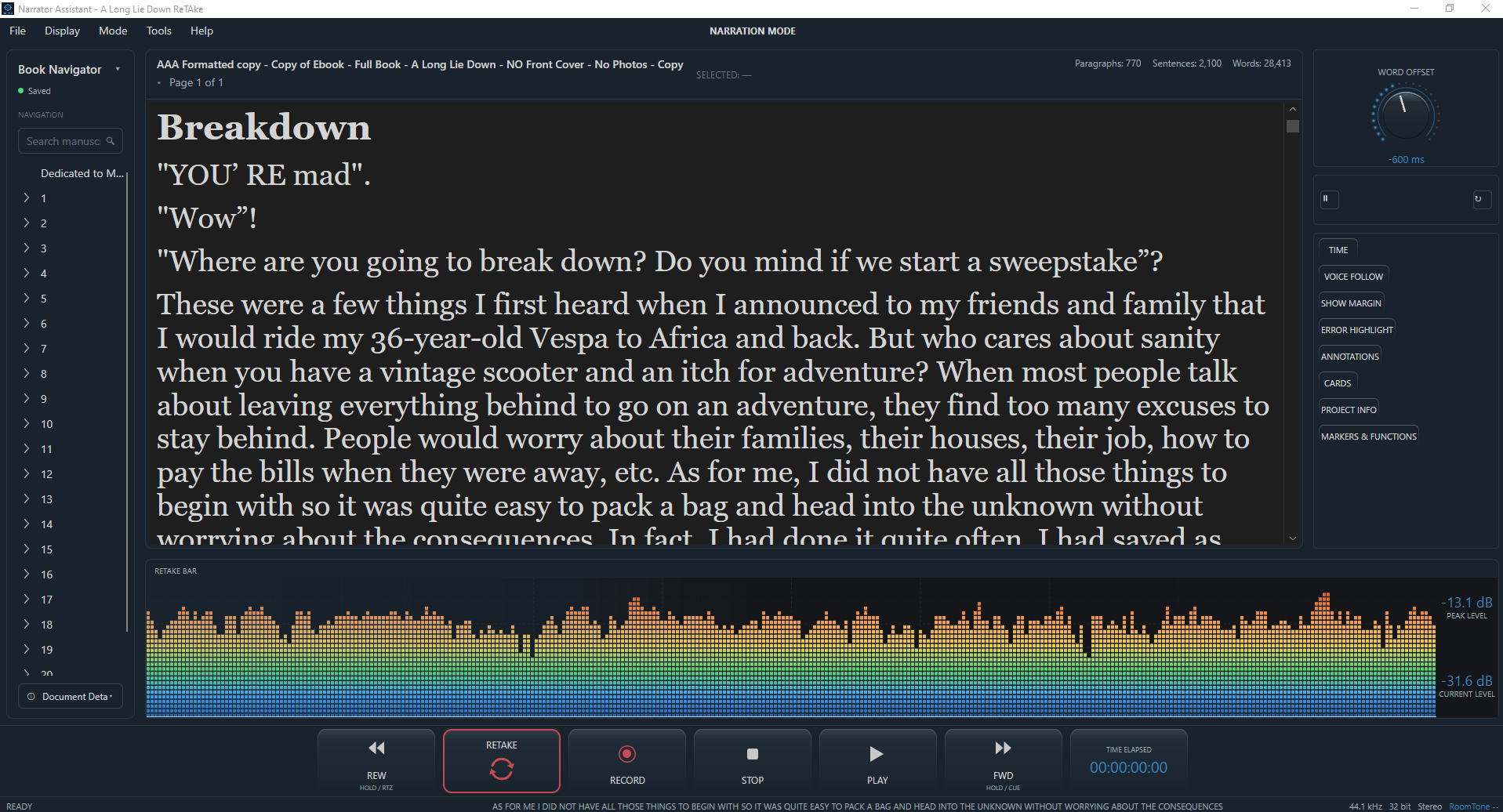Expand chapter 14 in the navigator
The width and height of the screenshot is (1503, 812).
[27, 524]
